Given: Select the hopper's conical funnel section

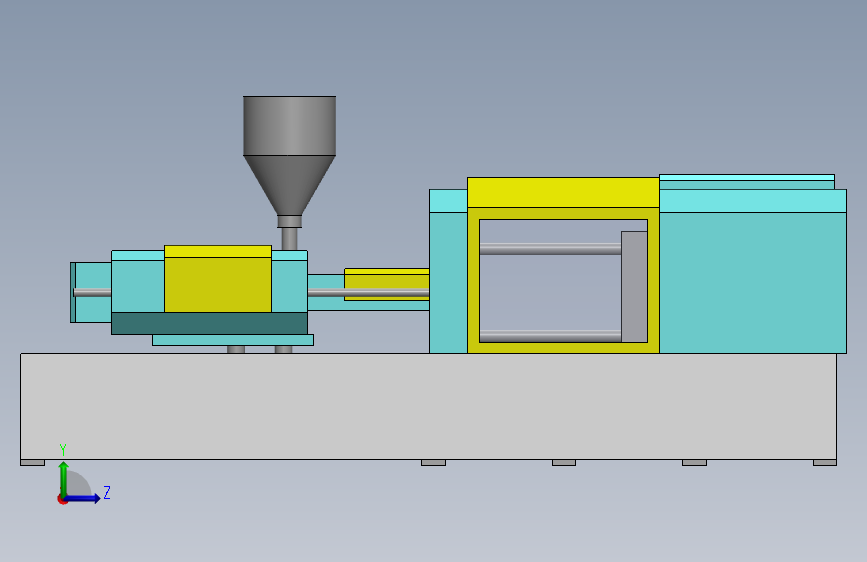Looking at the screenshot, I should tap(289, 185).
